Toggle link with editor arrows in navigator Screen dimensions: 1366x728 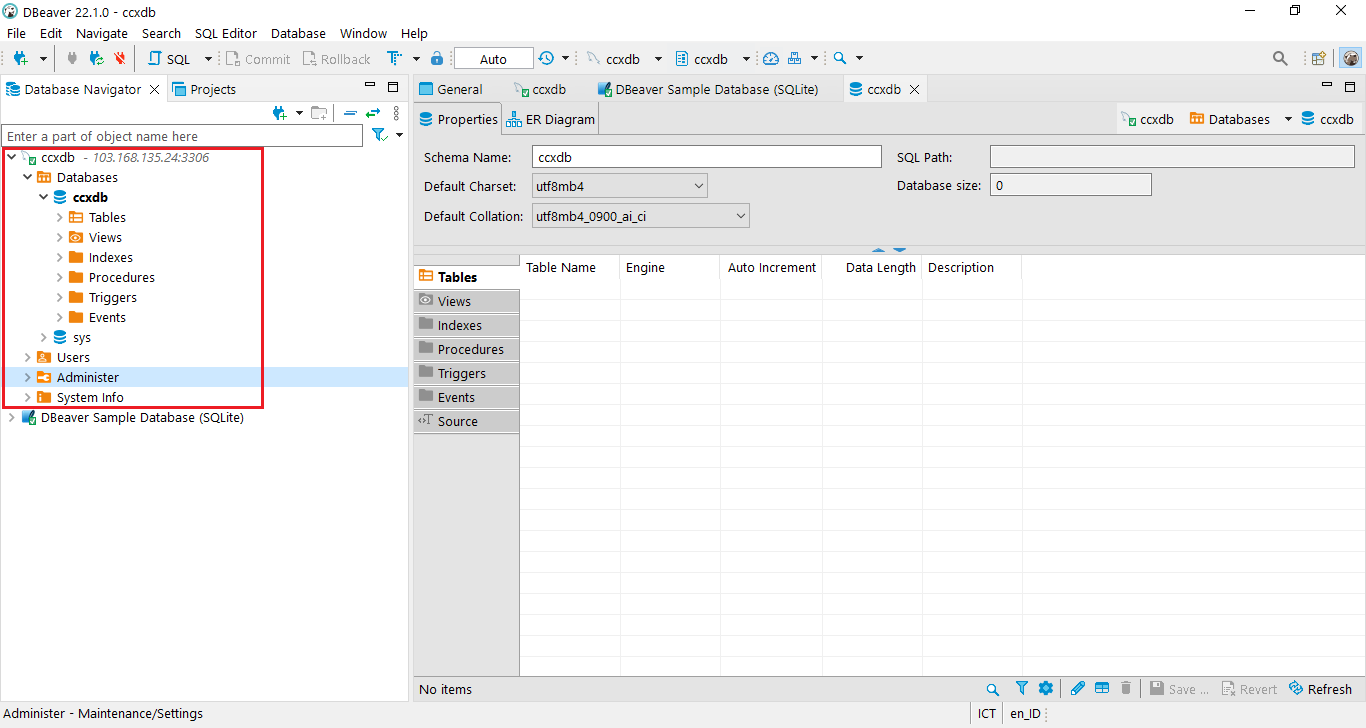373,113
